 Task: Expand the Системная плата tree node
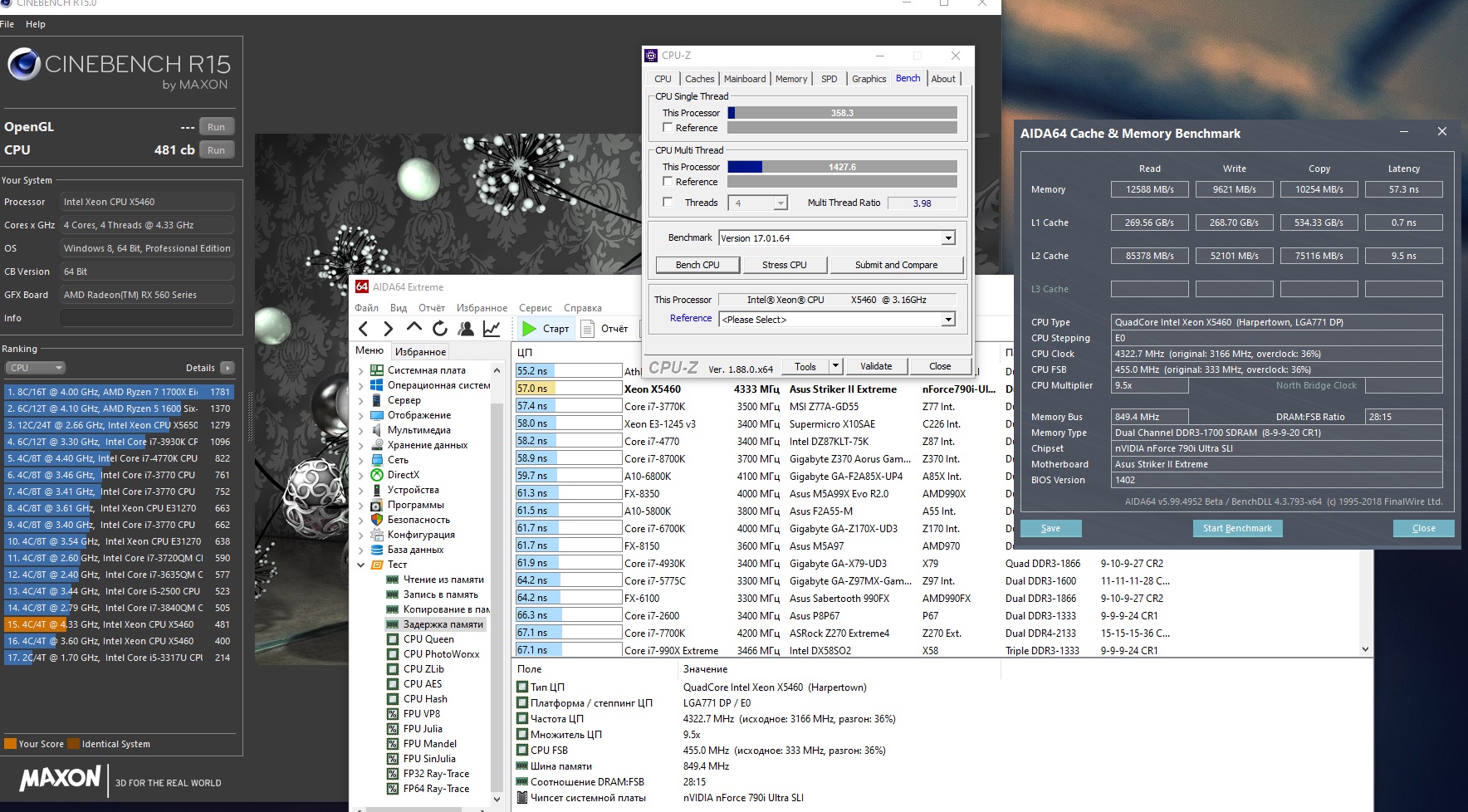(x=361, y=370)
